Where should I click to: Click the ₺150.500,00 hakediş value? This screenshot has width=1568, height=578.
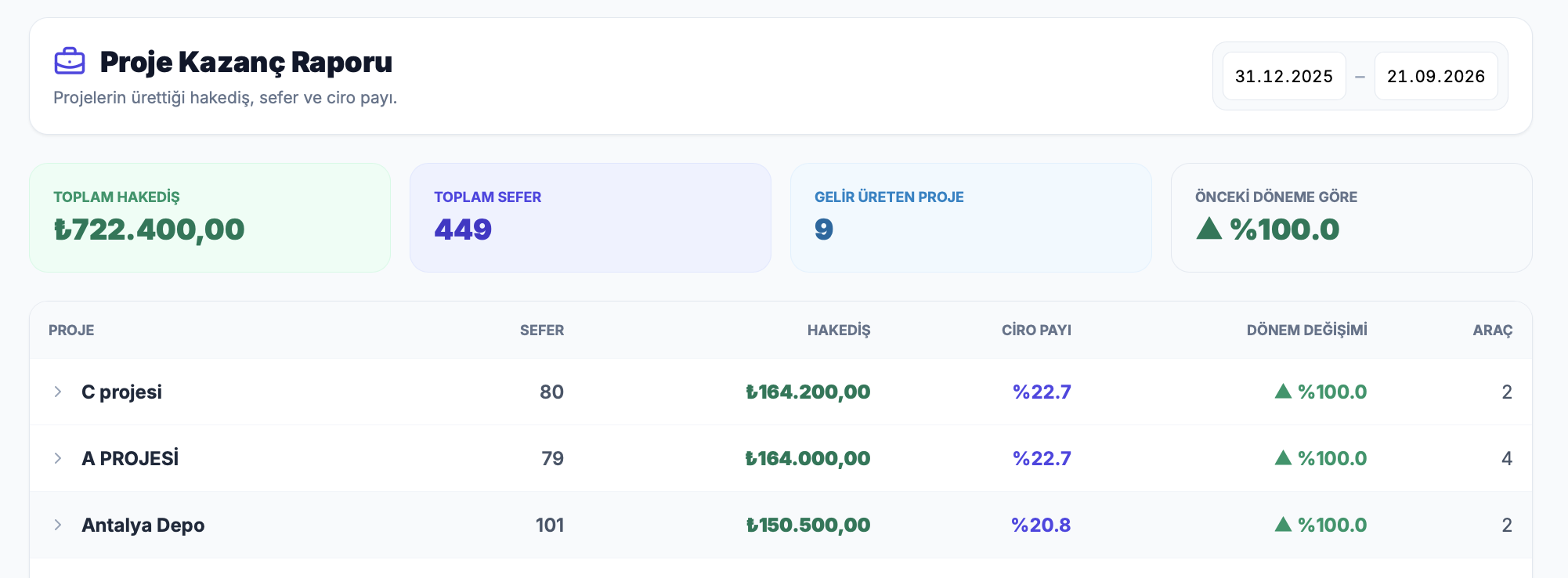point(807,525)
